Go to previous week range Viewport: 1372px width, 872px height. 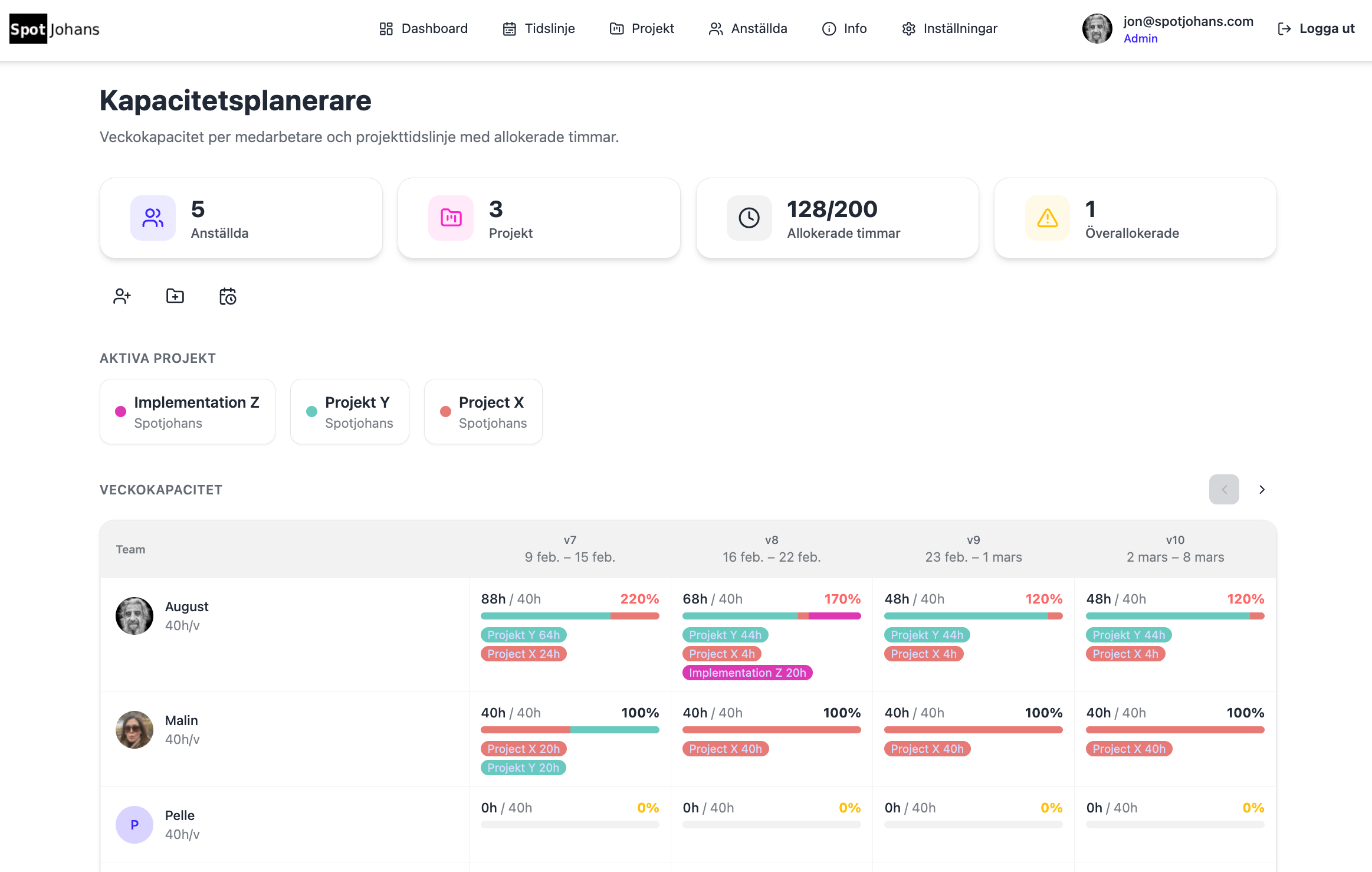1224,490
